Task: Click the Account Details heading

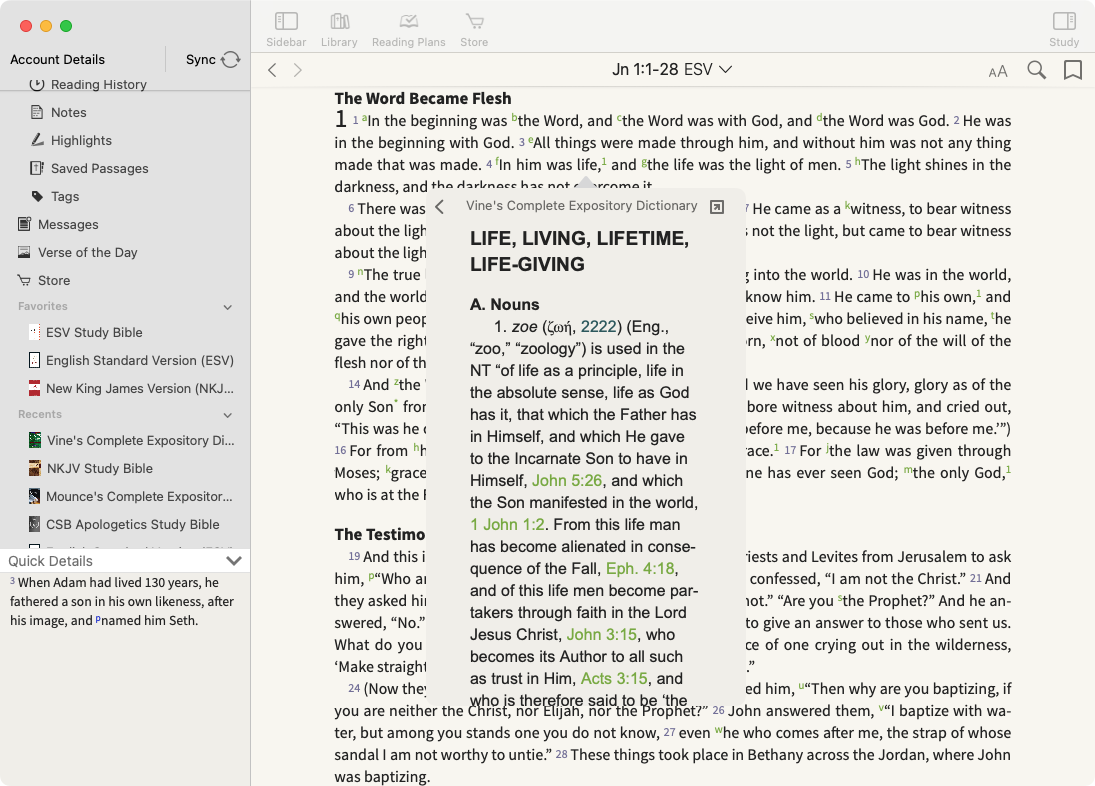Action: pos(57,59)
